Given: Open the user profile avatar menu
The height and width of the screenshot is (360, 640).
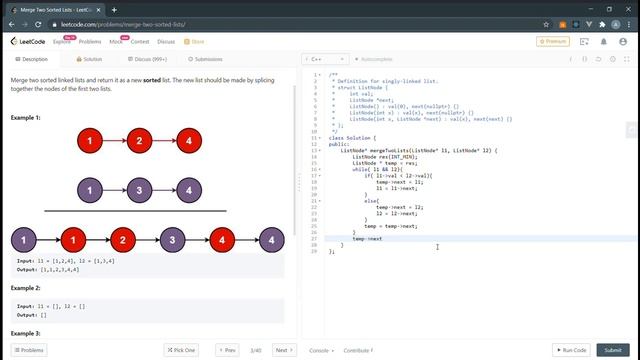Looking at the screenshot, I should click(623, 42).
